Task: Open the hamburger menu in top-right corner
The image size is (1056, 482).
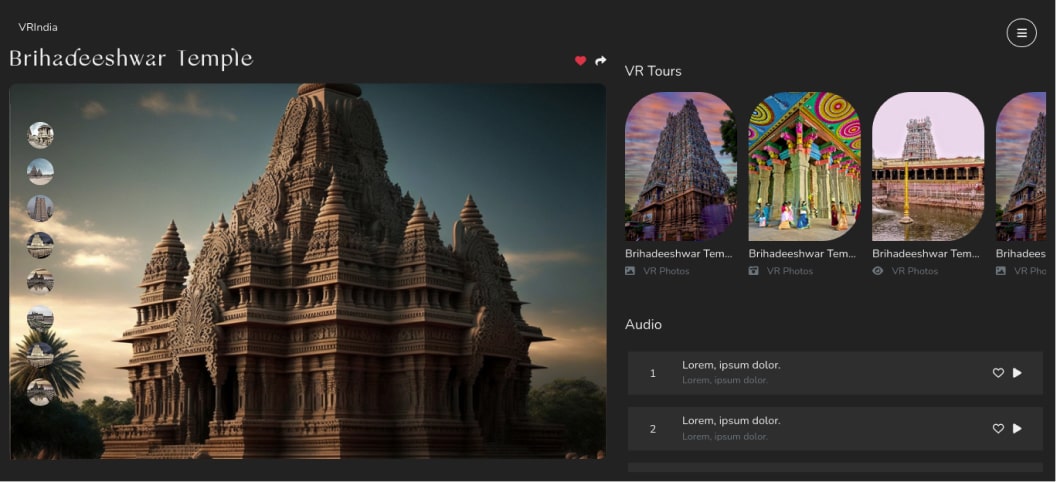Action: [x=1021, y=33]
